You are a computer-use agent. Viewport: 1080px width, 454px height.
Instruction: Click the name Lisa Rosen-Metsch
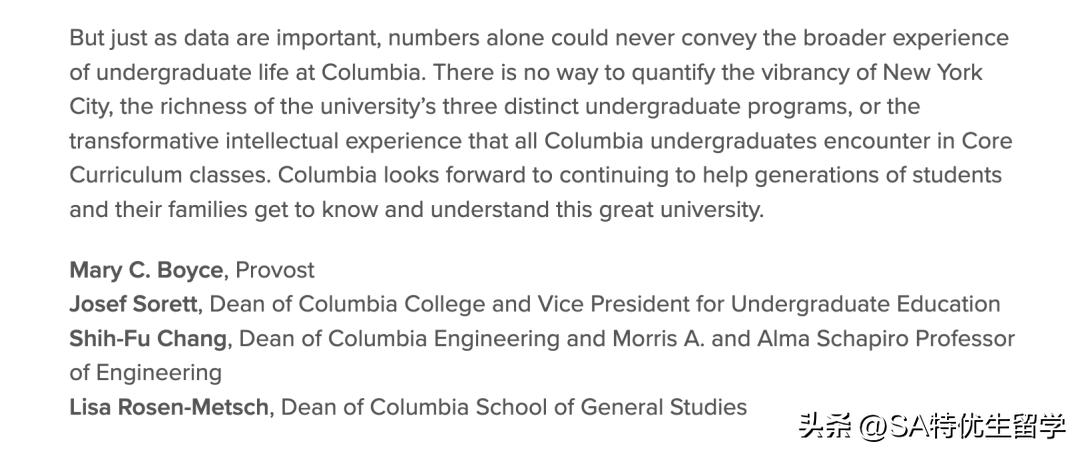click(x=169, y=407)
